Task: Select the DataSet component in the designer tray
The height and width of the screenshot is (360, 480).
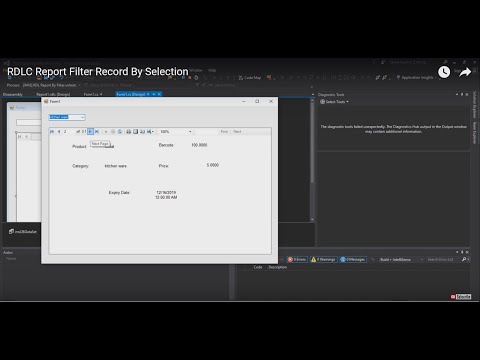Action: click(x=23, y=232)
